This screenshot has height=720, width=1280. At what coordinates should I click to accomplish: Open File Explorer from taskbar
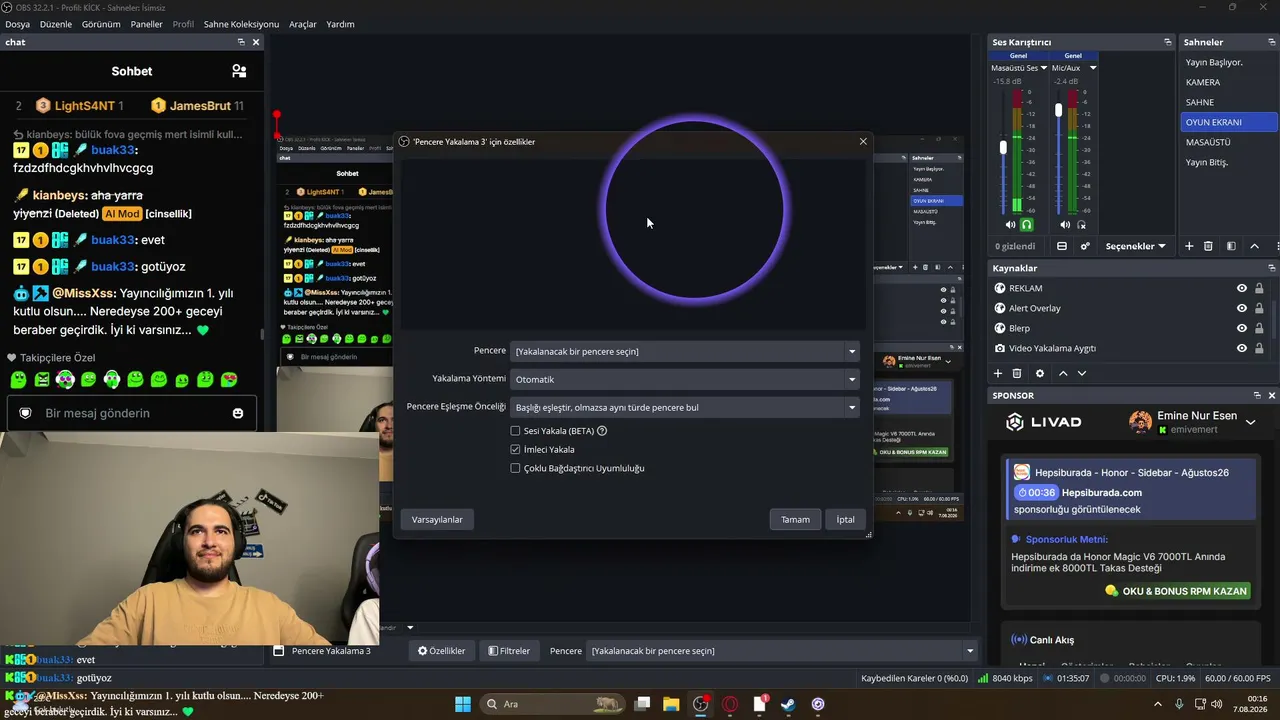click(x=671, y=704)
